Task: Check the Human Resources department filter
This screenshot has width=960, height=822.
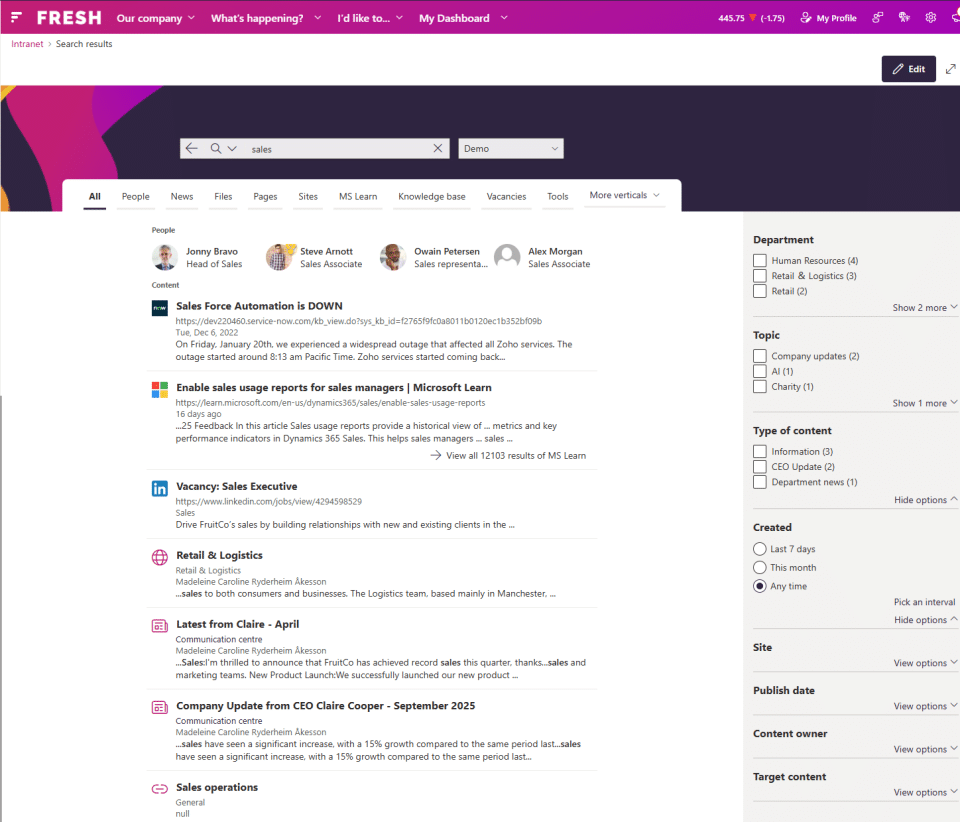Action: (760, 261)
